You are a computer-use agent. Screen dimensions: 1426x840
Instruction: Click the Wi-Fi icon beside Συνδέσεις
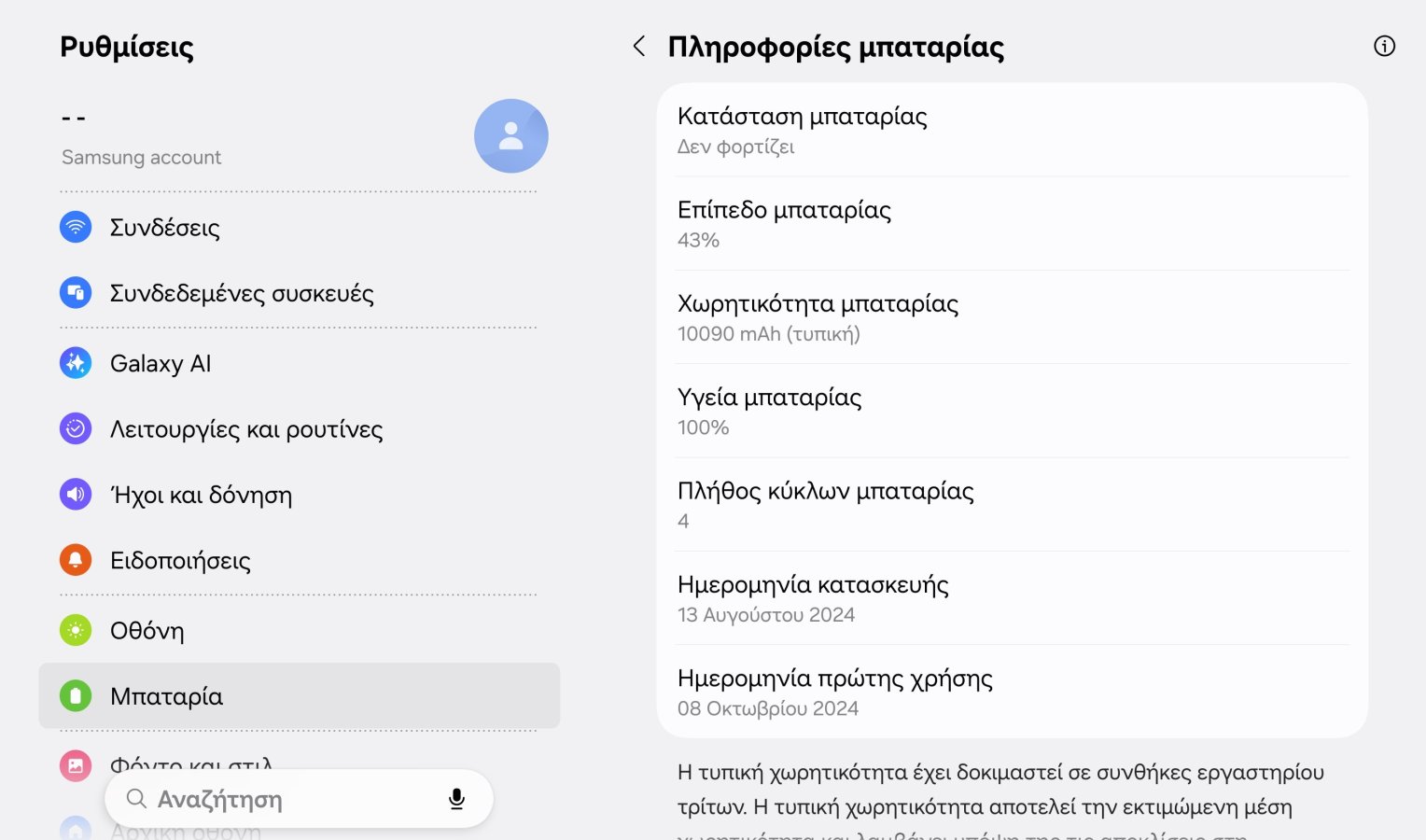point(76,227)
